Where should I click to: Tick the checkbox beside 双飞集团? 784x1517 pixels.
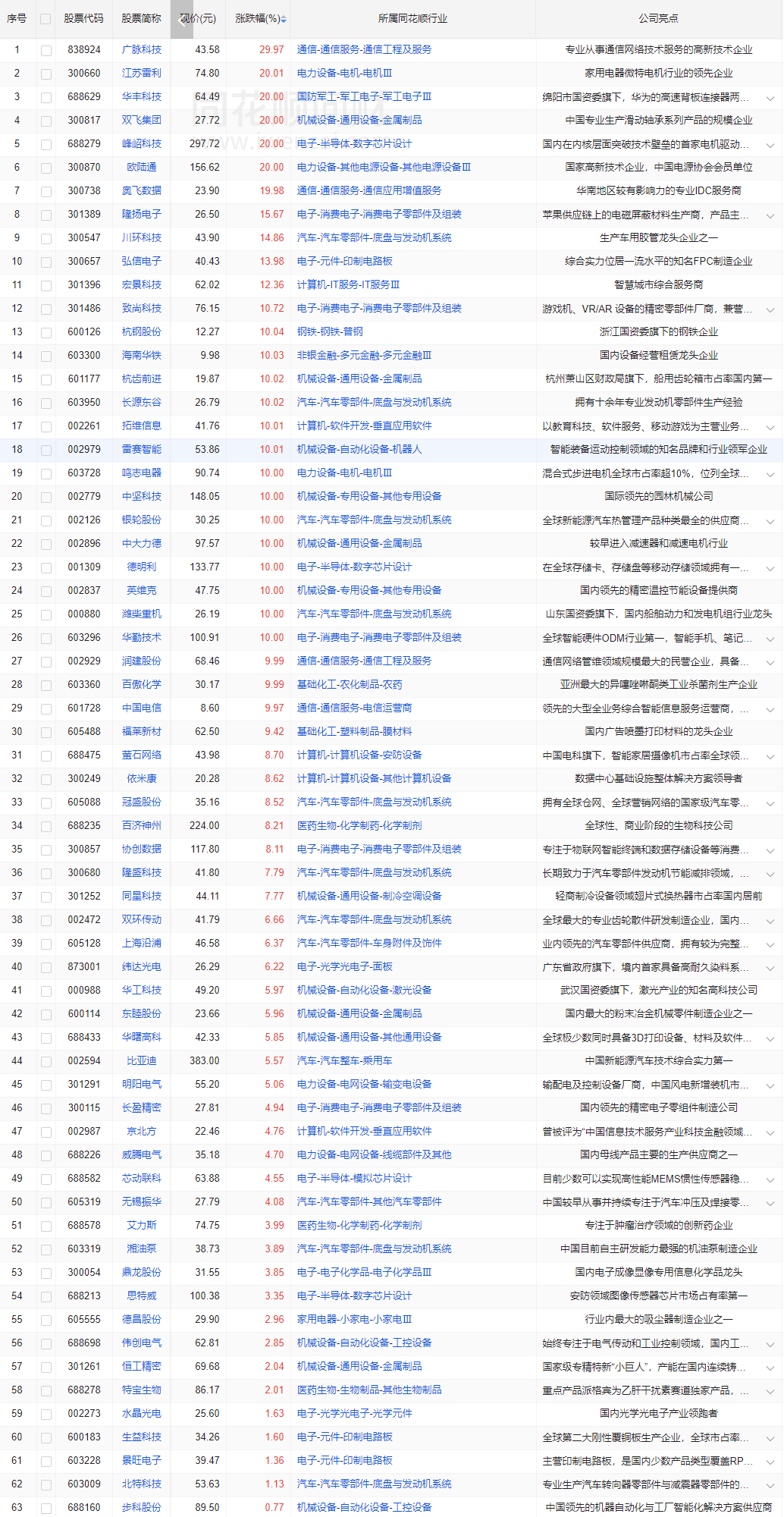[46, 121]
